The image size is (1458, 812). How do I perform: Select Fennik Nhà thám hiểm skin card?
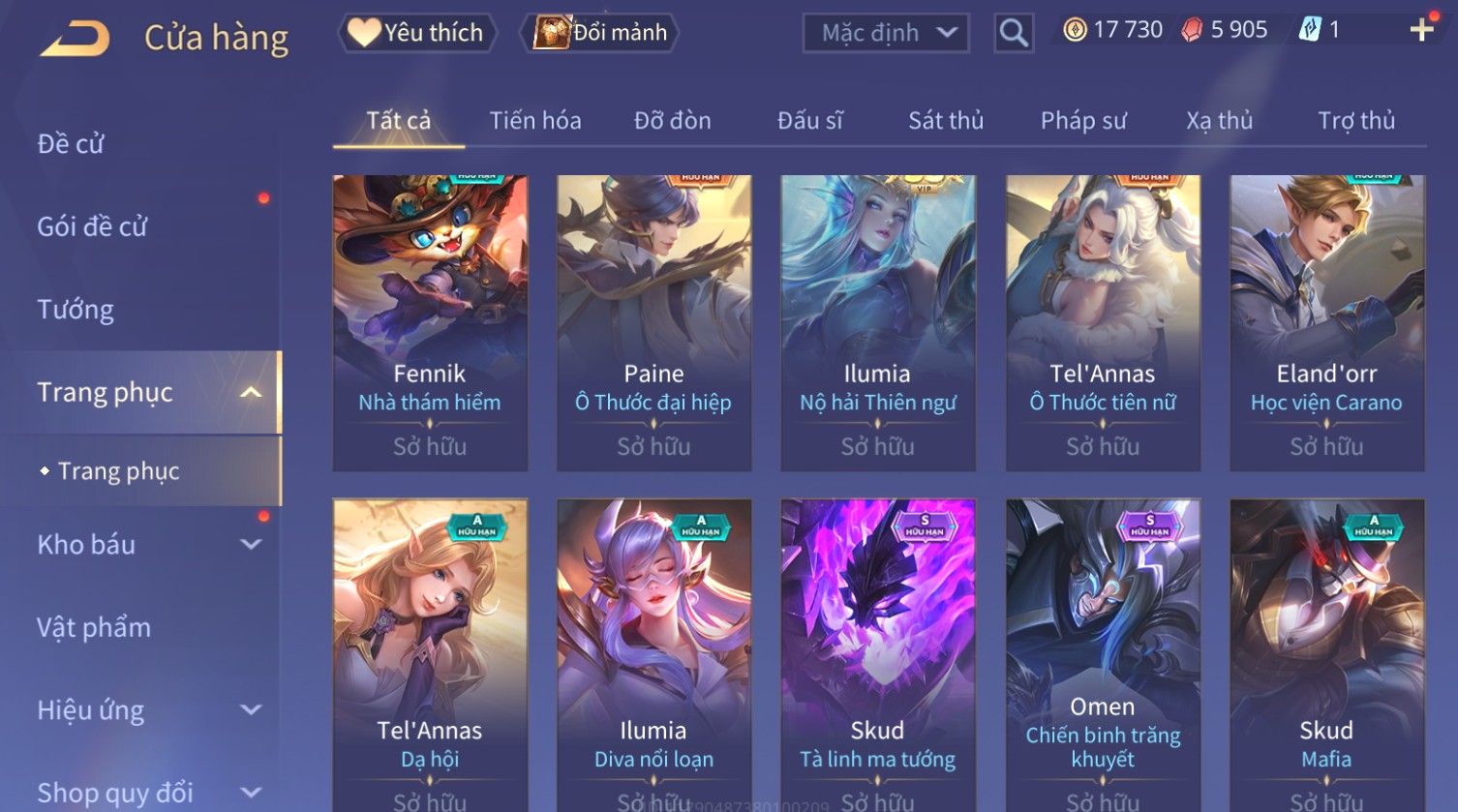tap(430, 322)
